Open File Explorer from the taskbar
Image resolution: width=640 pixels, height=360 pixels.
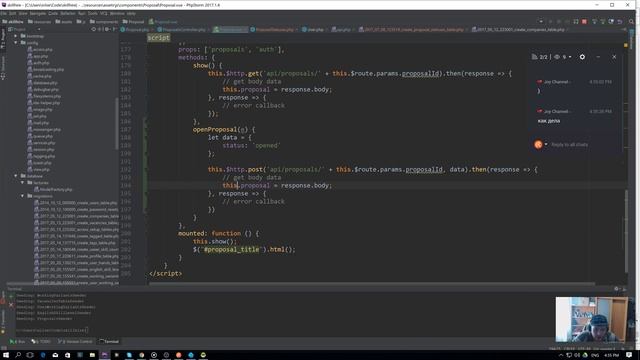tap(92, 355)
